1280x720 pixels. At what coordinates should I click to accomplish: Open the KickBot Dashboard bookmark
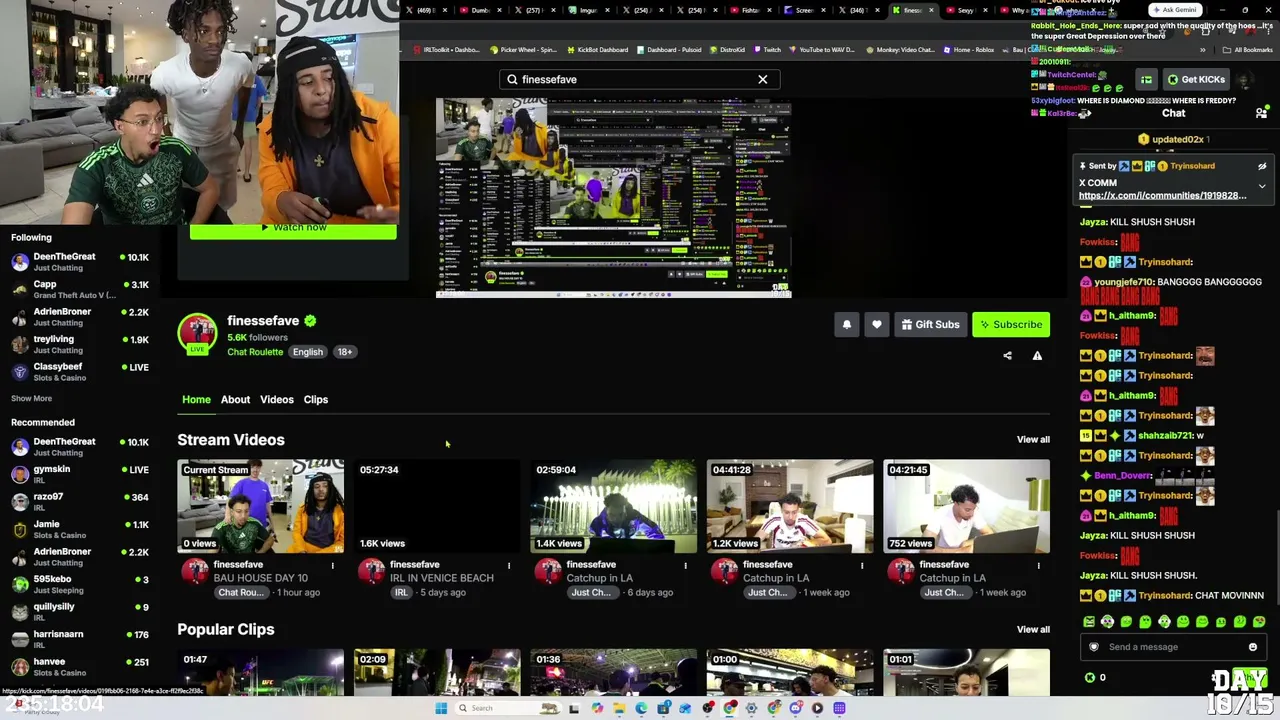tap(598, 49)
